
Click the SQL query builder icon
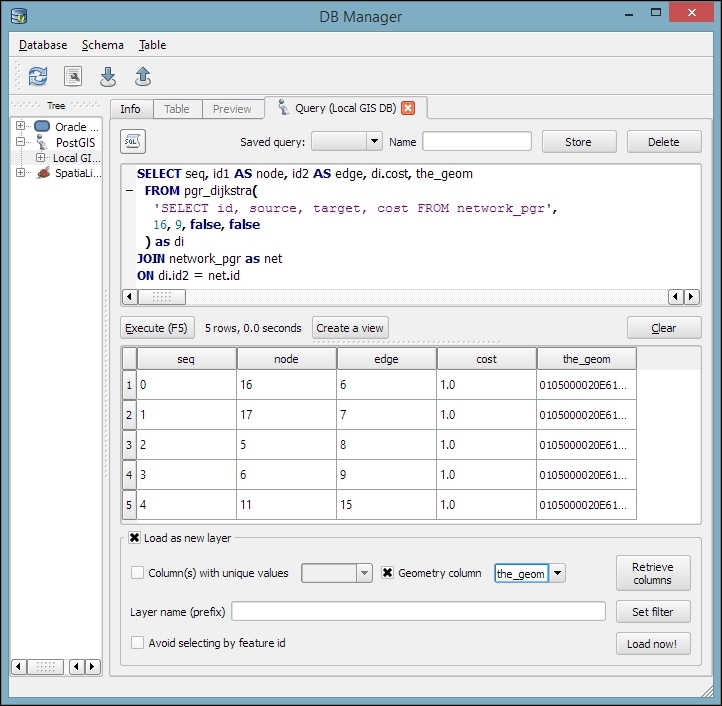pos(133,142)
